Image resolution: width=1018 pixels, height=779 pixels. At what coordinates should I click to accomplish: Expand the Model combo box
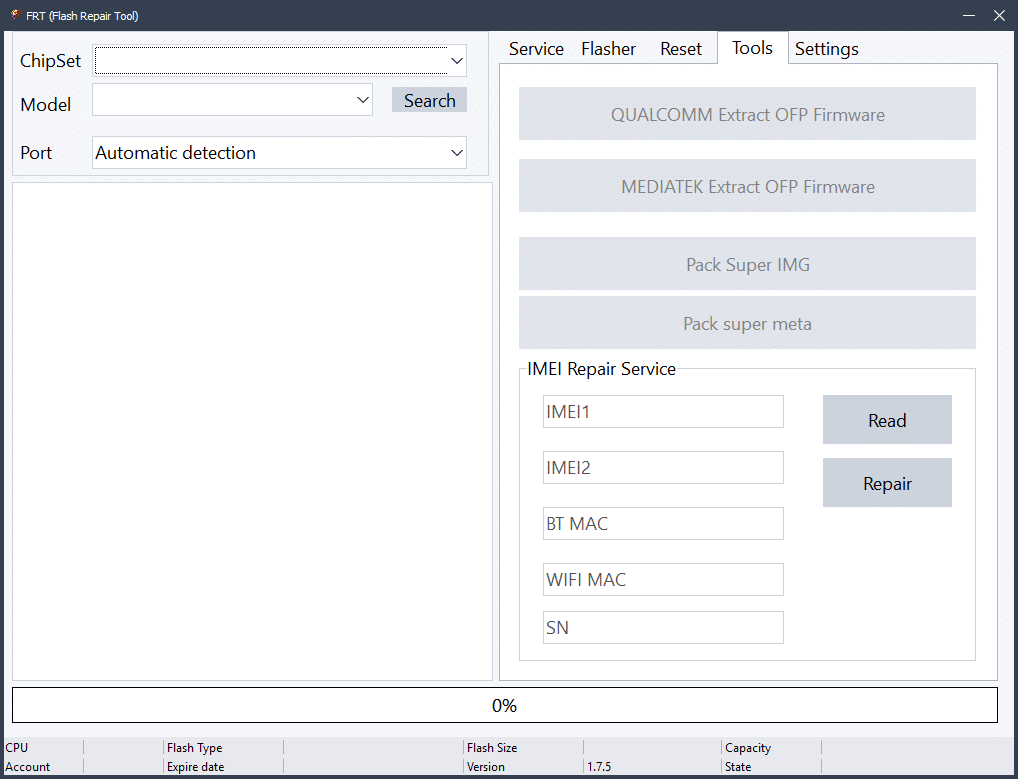(232, 100)
